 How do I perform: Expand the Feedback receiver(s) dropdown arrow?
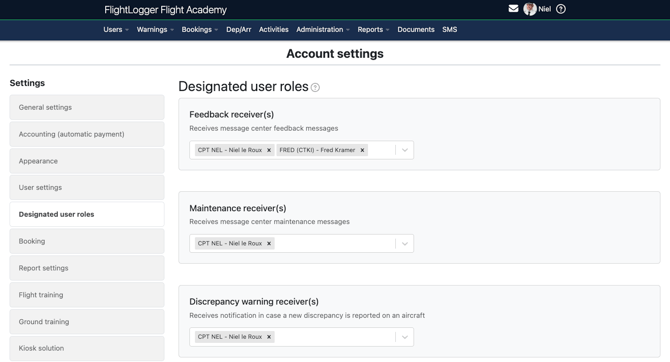(x=405, y=150)
